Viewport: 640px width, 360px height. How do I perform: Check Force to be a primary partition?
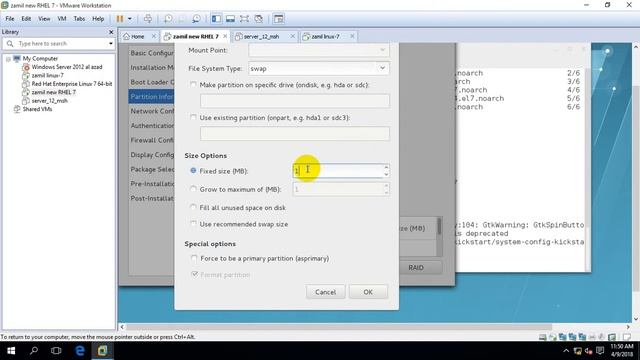194,258
